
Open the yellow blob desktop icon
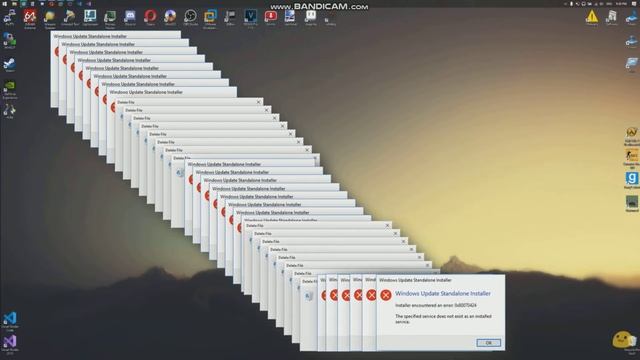622,340
